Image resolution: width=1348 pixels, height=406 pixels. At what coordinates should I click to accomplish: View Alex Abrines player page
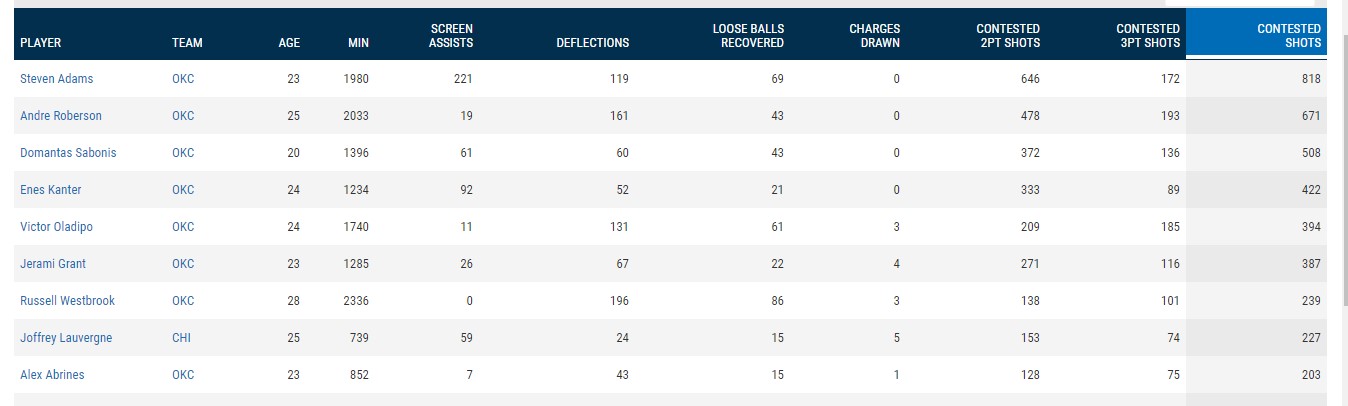[x=52, y=375]
